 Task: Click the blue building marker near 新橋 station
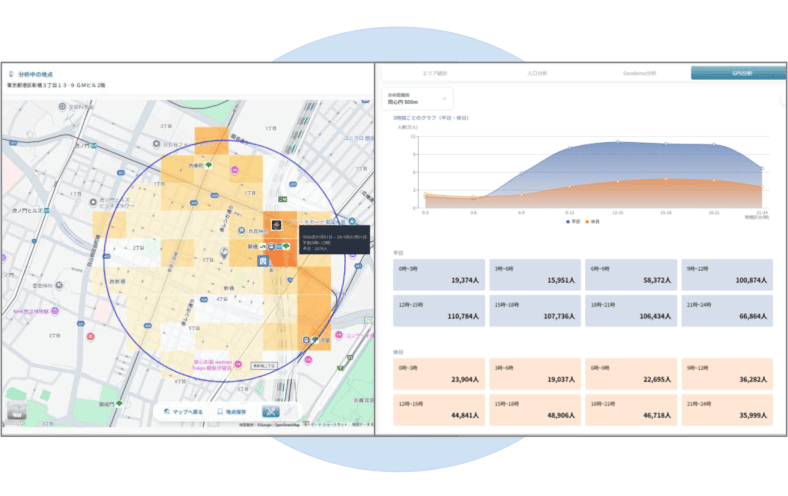[262, 261]
